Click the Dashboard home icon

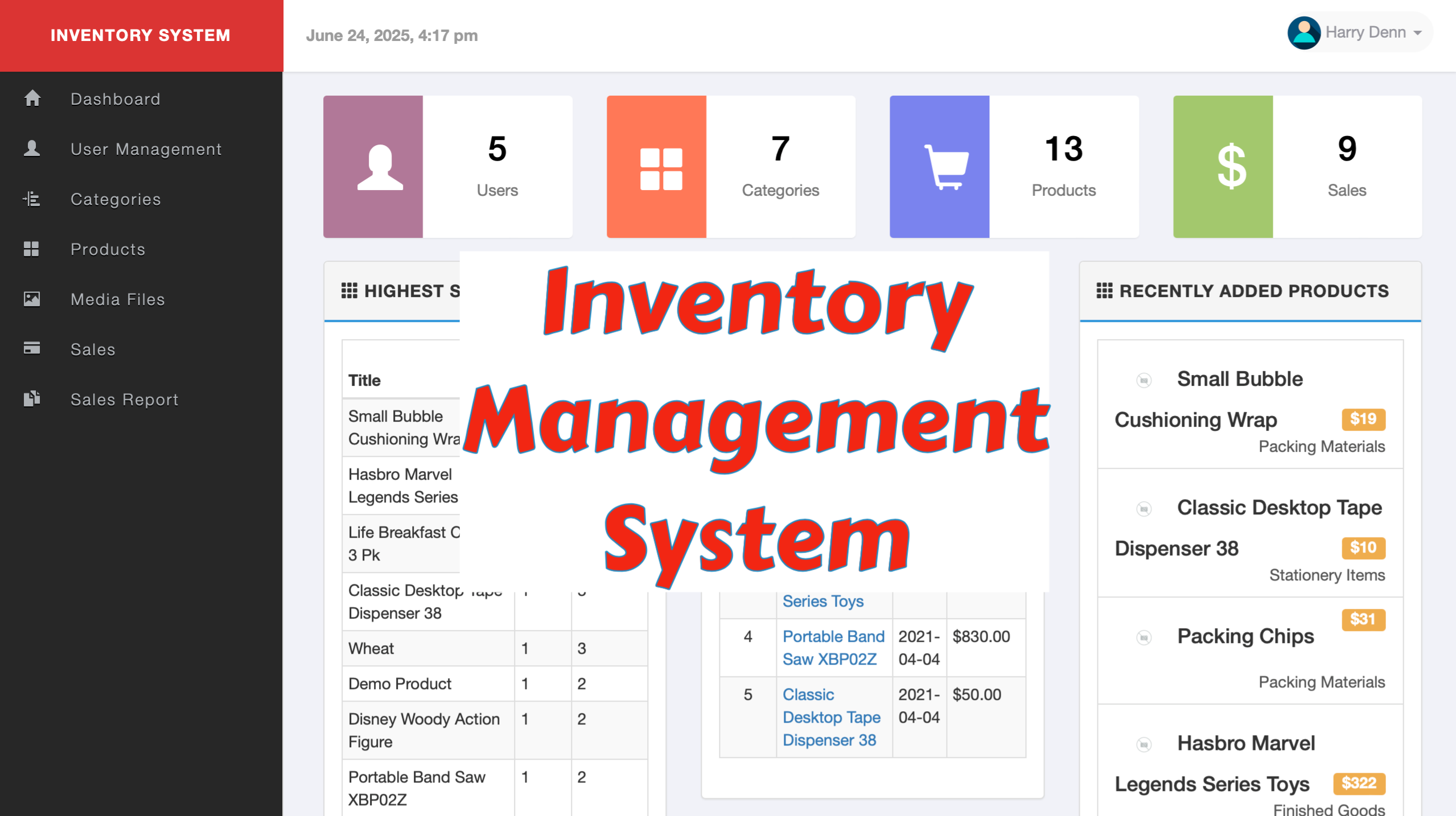pos(32,98)
